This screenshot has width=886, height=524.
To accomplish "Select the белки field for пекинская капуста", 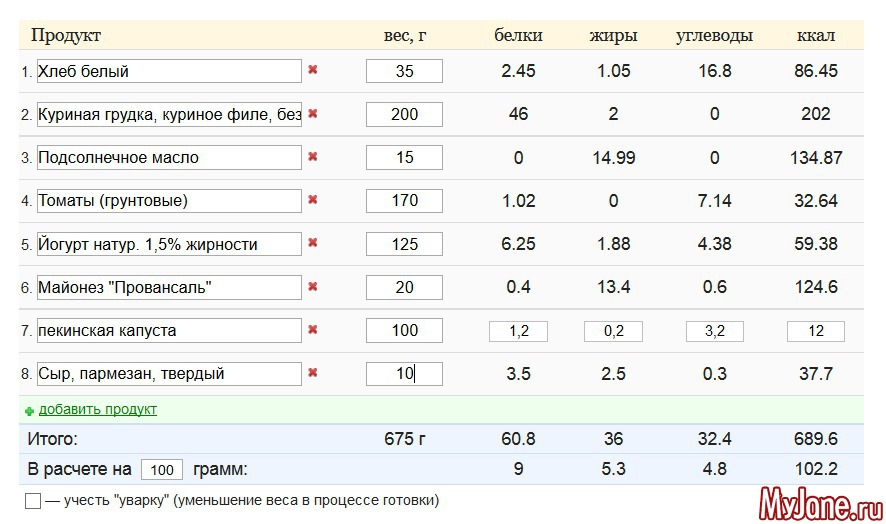I will (x=518, y=331).
